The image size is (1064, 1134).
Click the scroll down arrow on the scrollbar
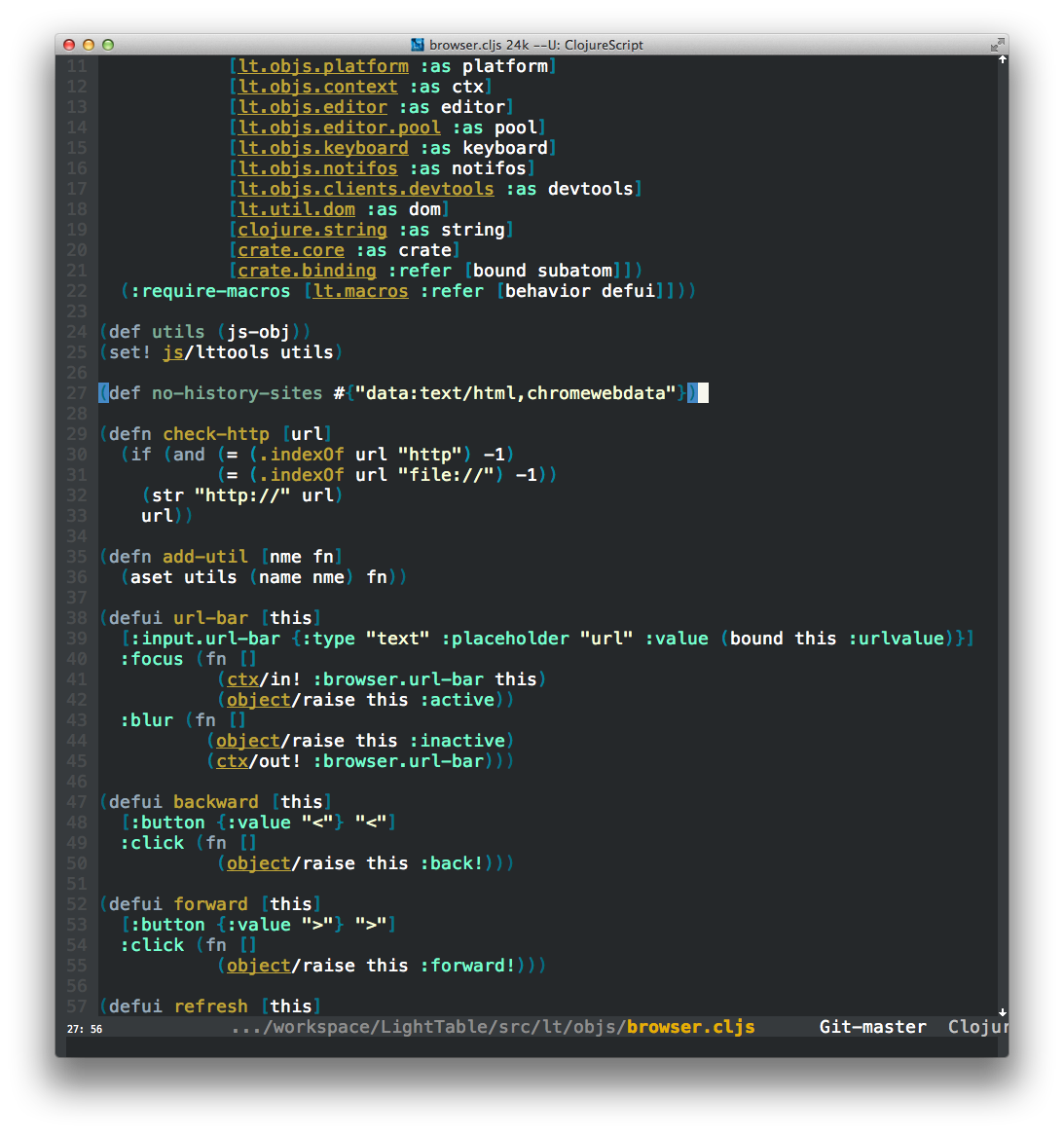(1003, 1012)
